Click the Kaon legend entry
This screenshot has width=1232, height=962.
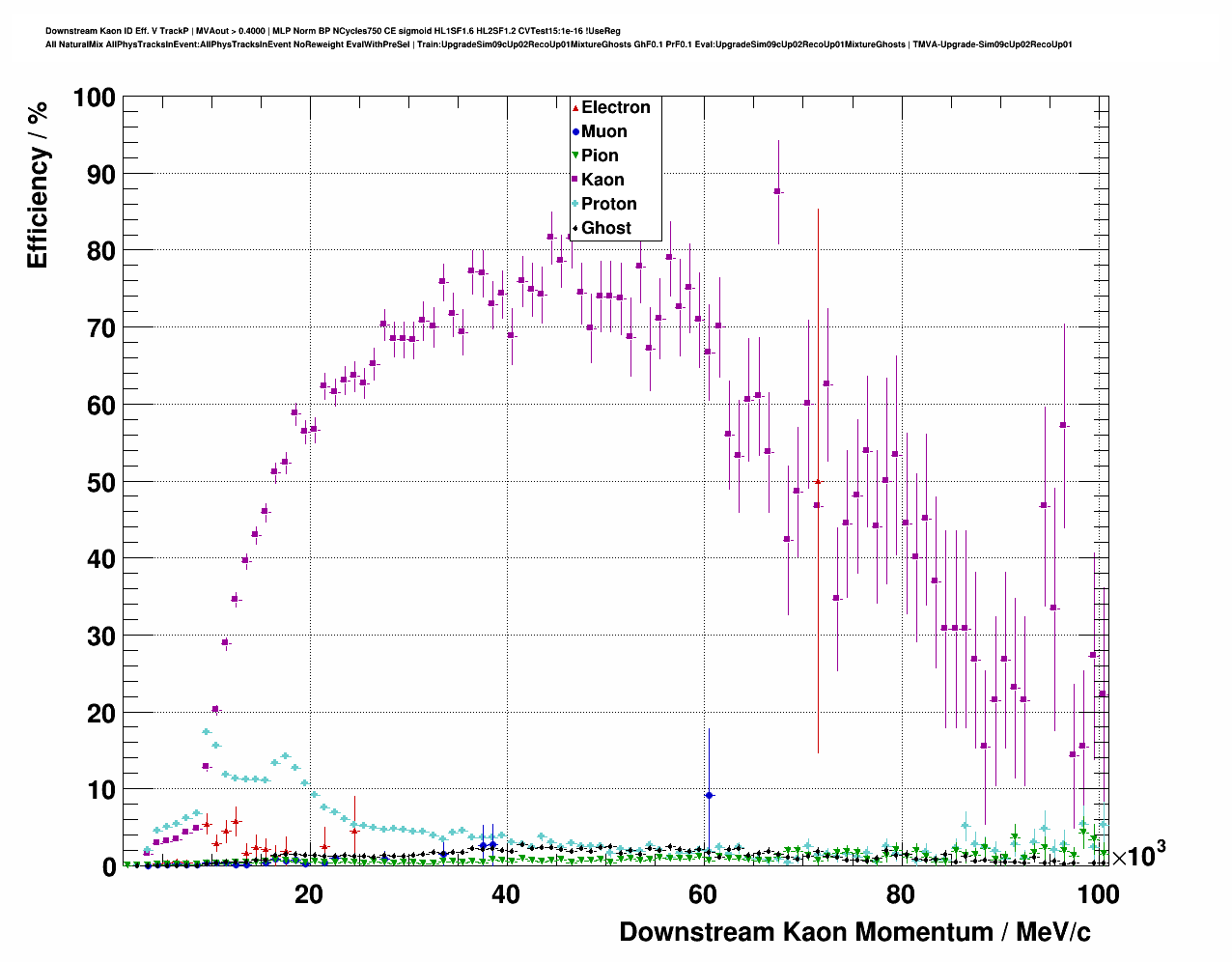[x=598, y=180]
